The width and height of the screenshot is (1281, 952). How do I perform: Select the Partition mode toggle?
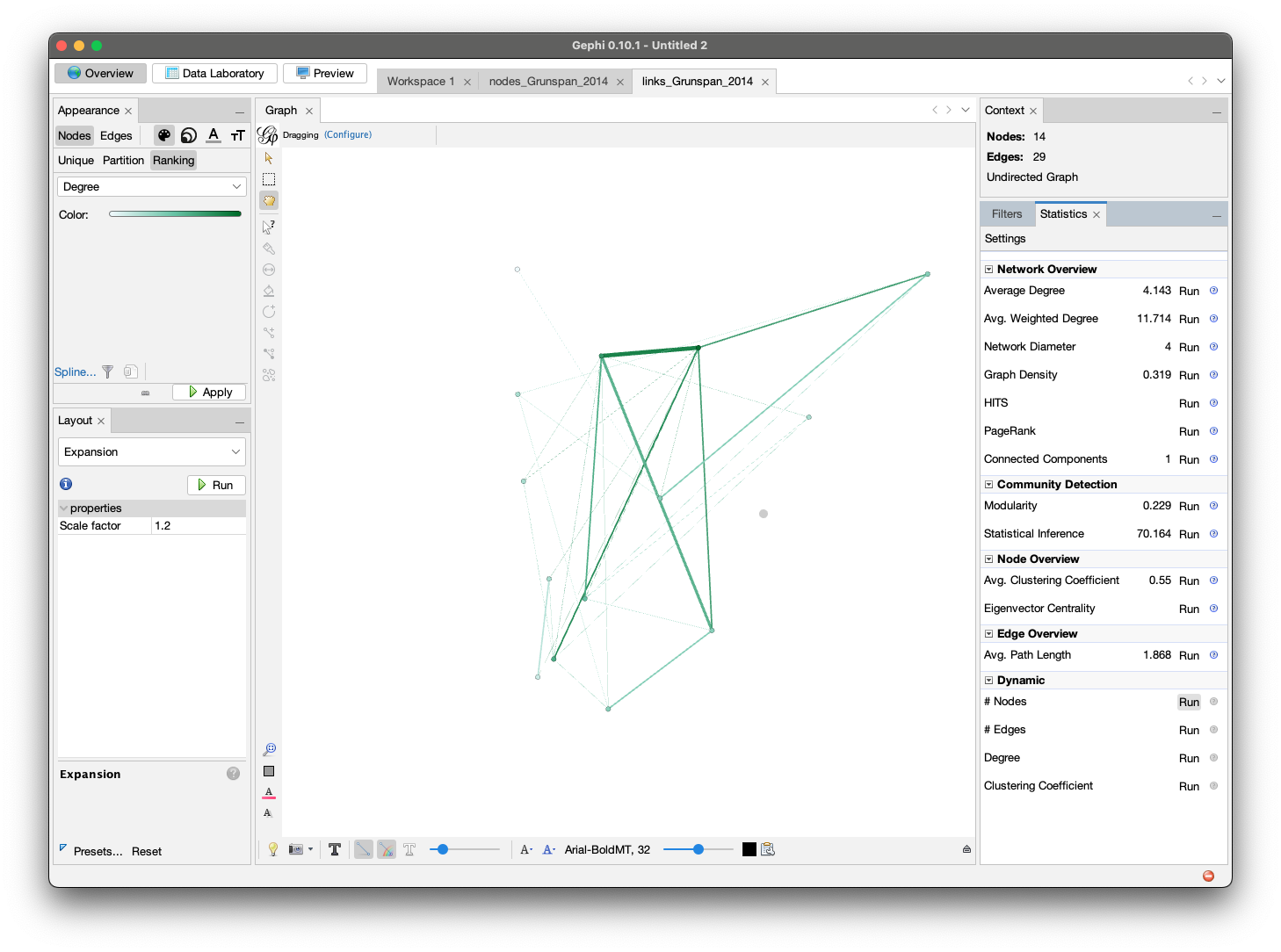[x=123, y=160]
